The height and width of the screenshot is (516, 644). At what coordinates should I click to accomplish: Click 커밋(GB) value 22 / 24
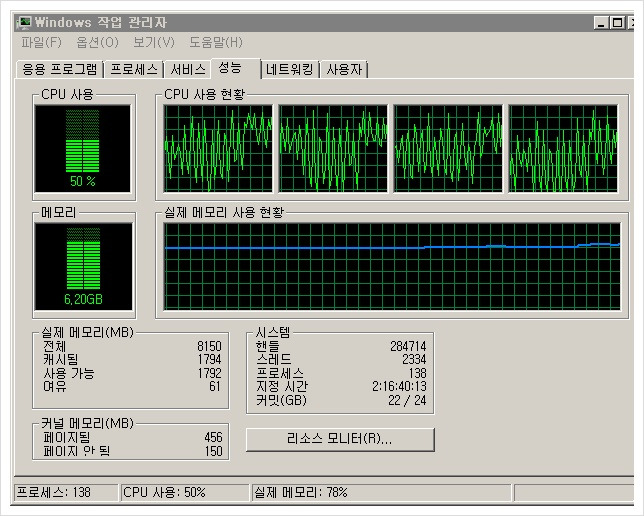click(x=407, y=400)
